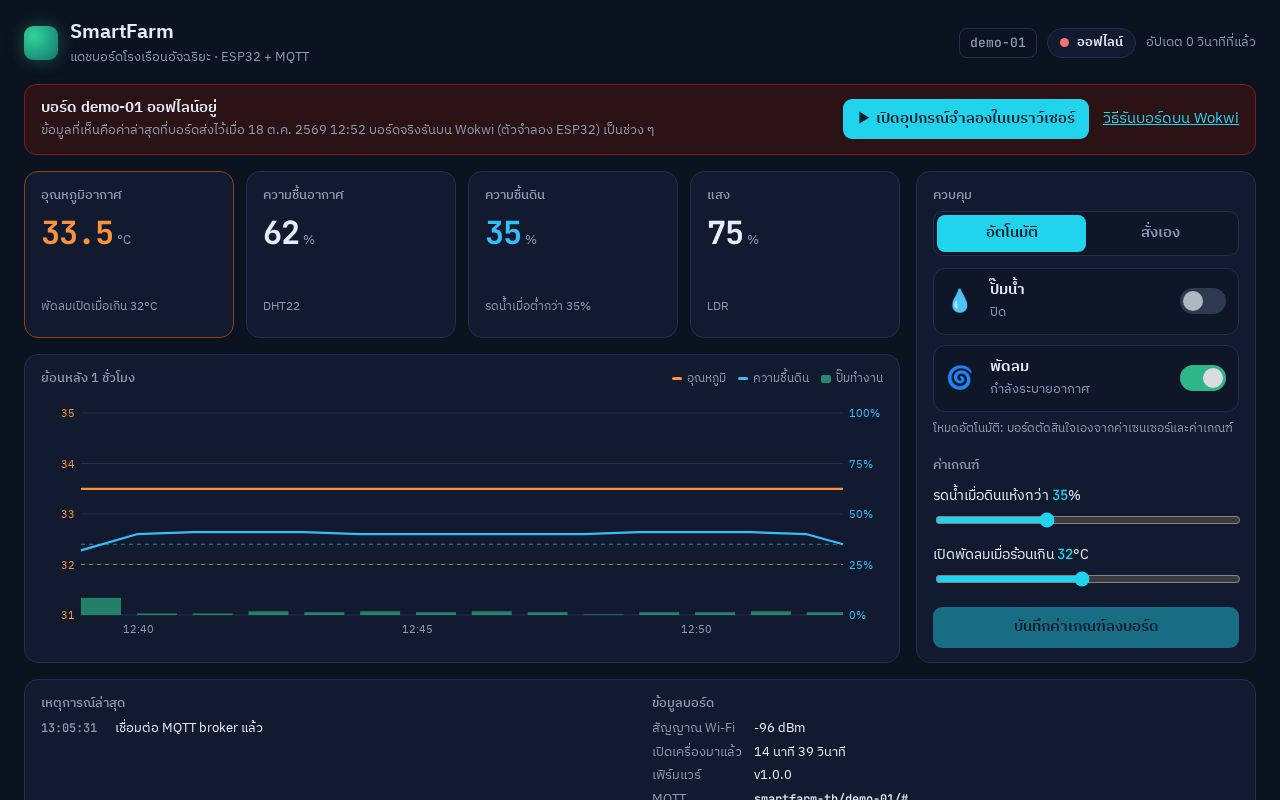Toggle the ปั๊มน้ำ pump switch on
This screenshot has width=1280, height=800.
(1202, 301)
